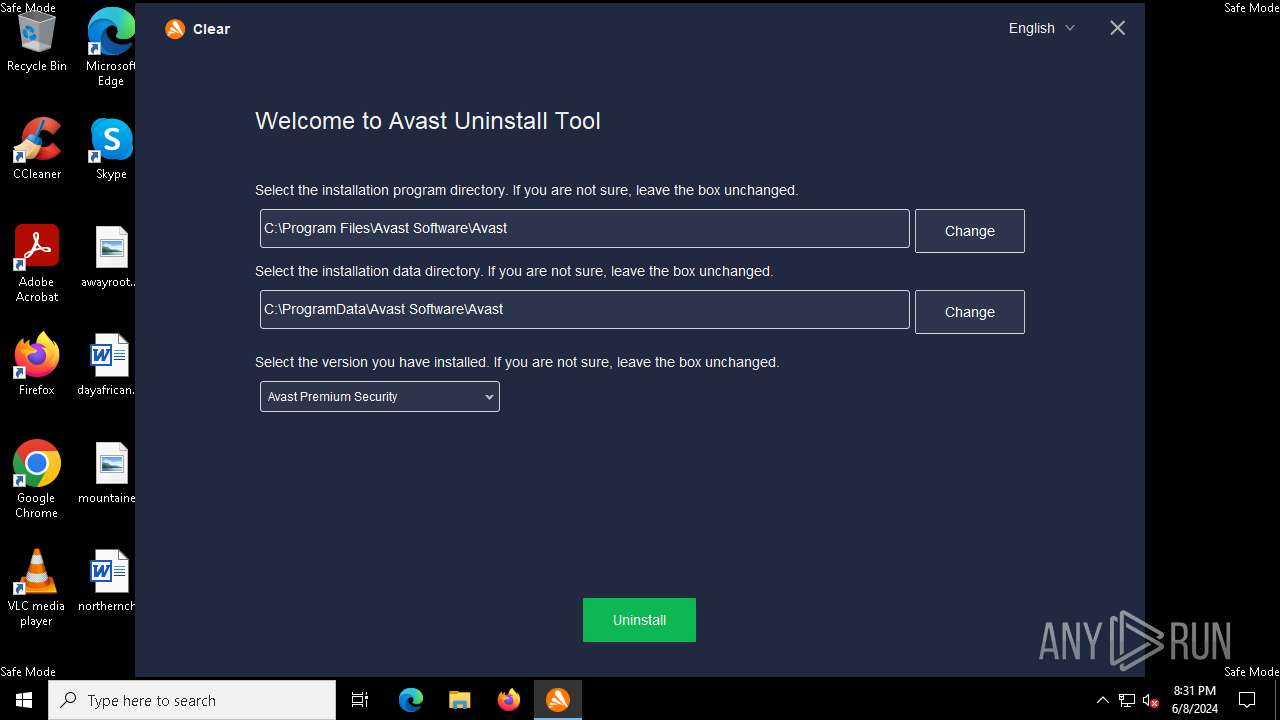Click the taskbar search box
The width and height of the screenshot is (1280, 720).
coord(192,700)
